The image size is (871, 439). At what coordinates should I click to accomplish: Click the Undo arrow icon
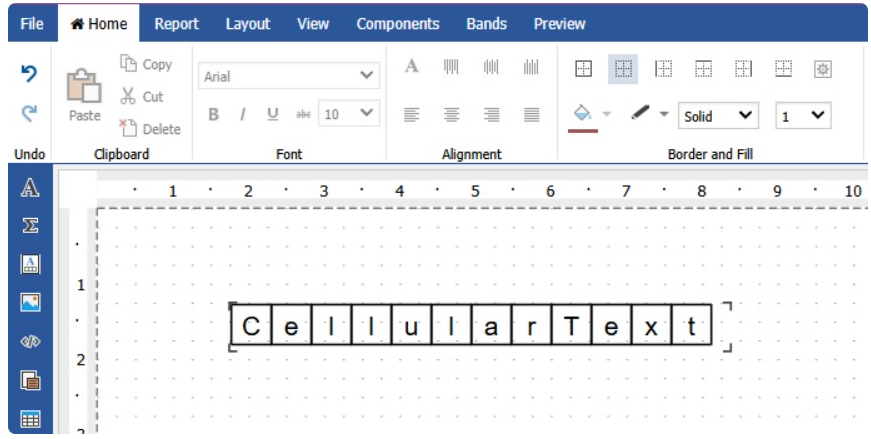(x=30, y=74)
